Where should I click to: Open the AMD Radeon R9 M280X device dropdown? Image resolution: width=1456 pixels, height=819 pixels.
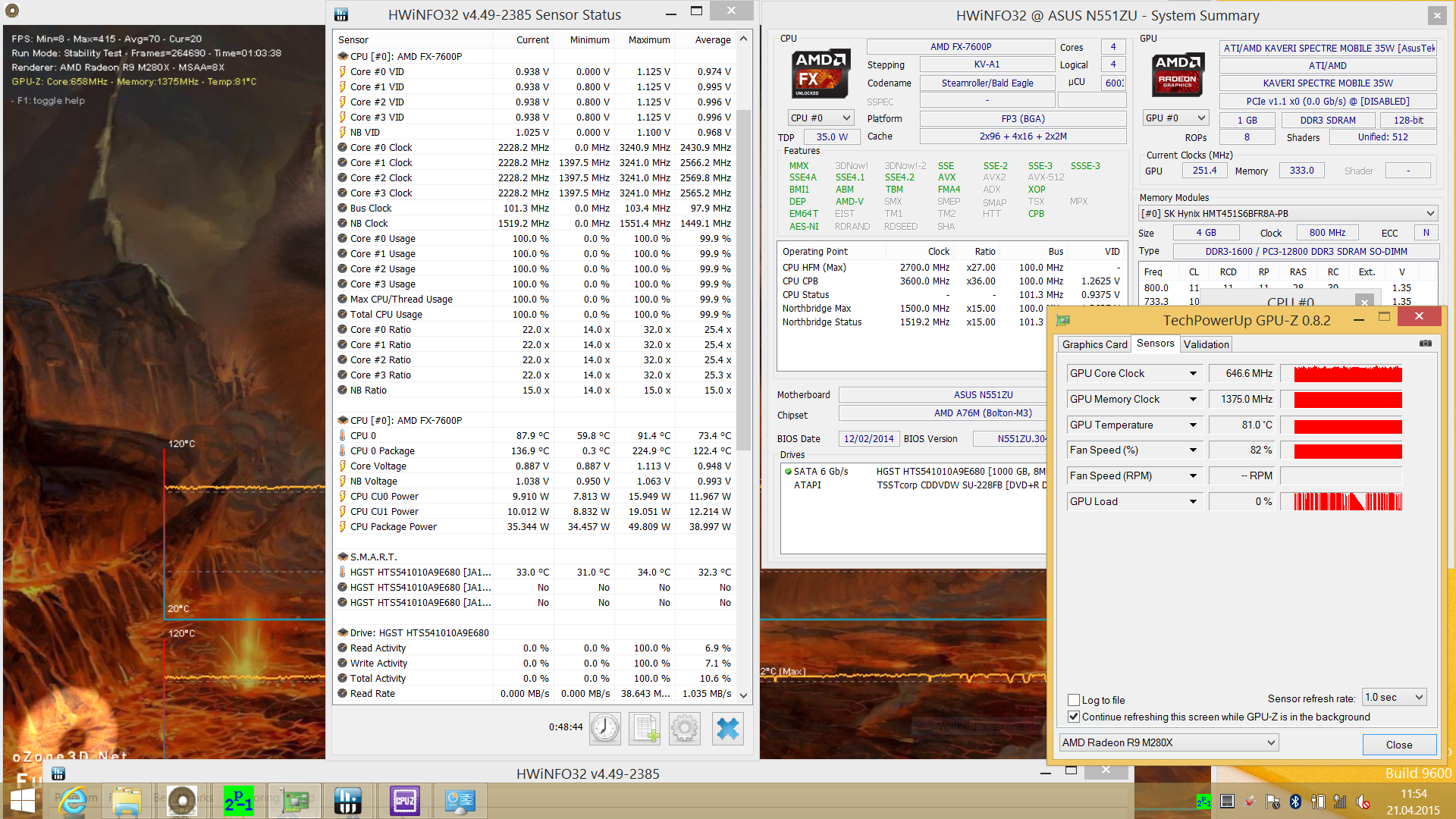1271,742
